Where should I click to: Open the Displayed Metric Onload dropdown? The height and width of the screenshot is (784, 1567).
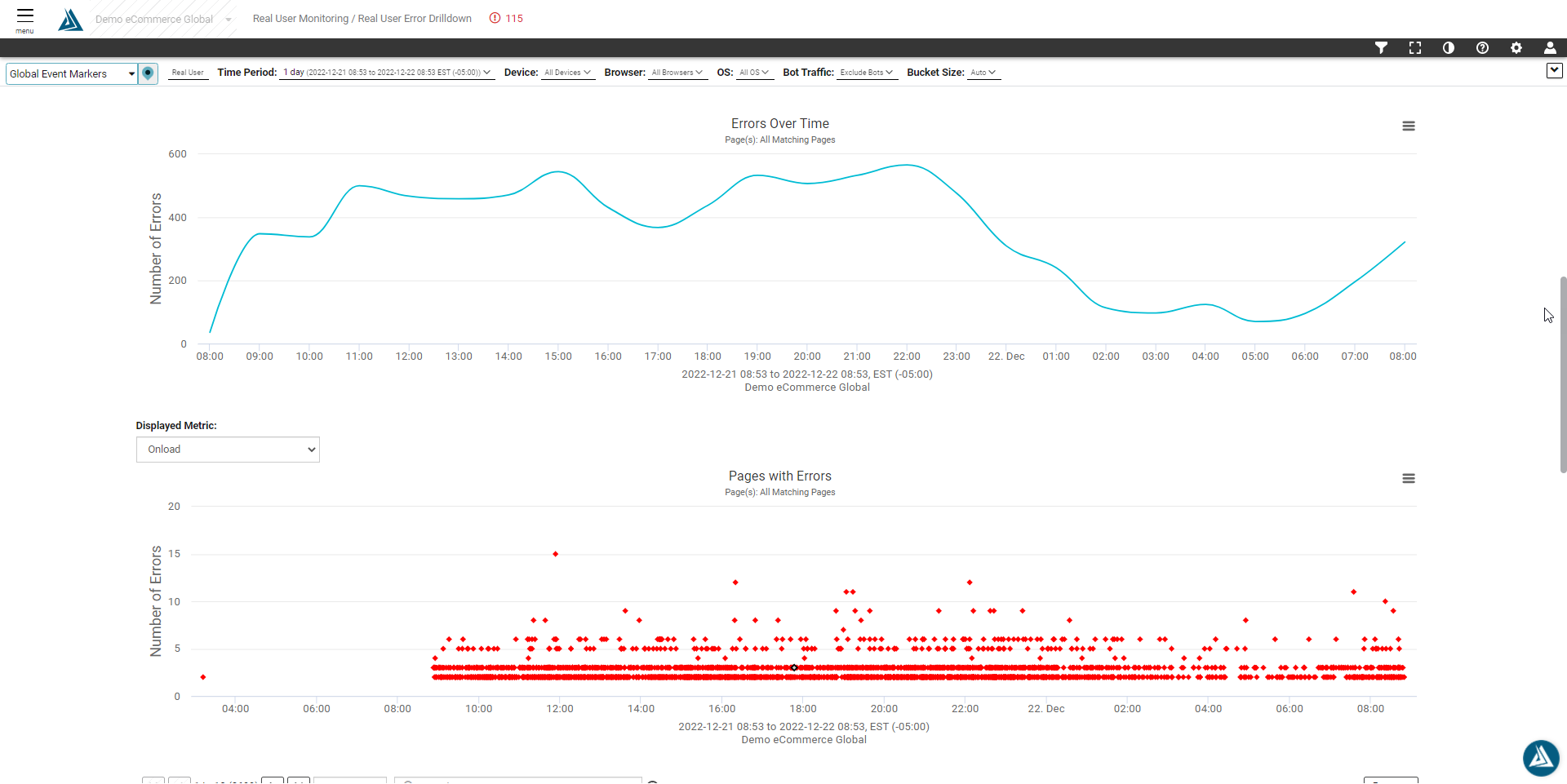(x=228, y=450)
